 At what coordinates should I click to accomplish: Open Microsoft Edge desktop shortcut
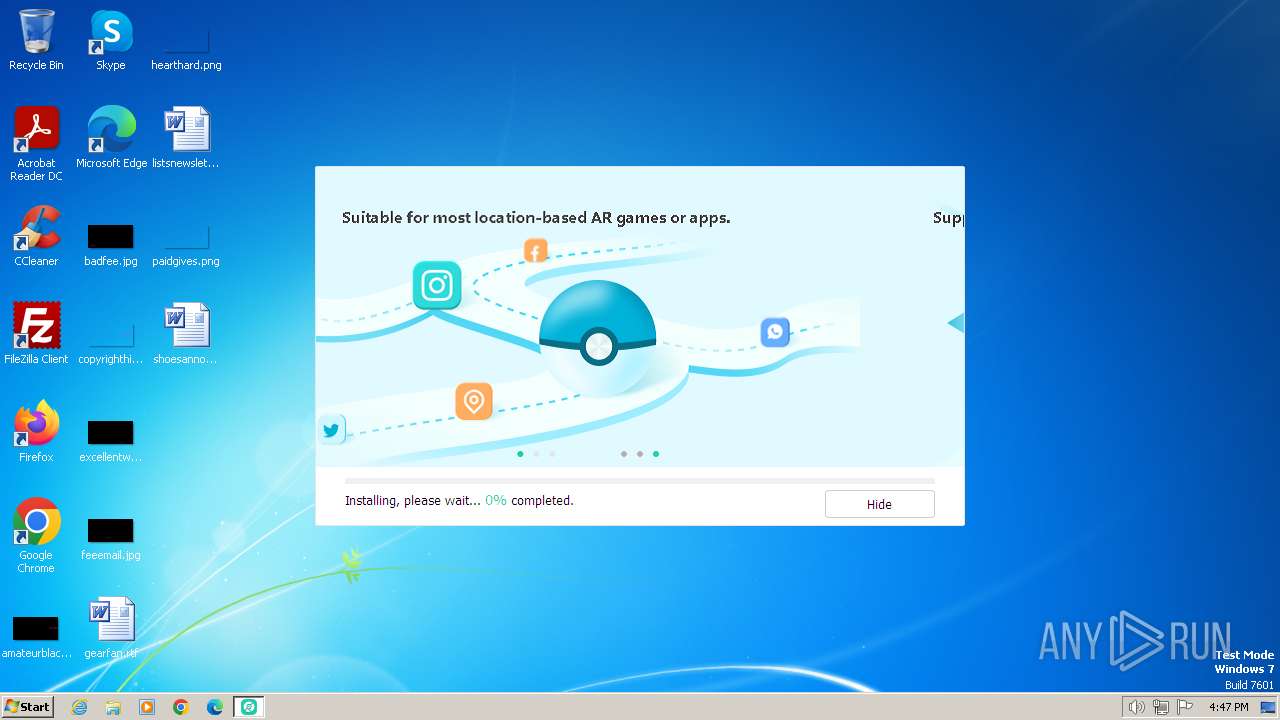click(111, 138)
